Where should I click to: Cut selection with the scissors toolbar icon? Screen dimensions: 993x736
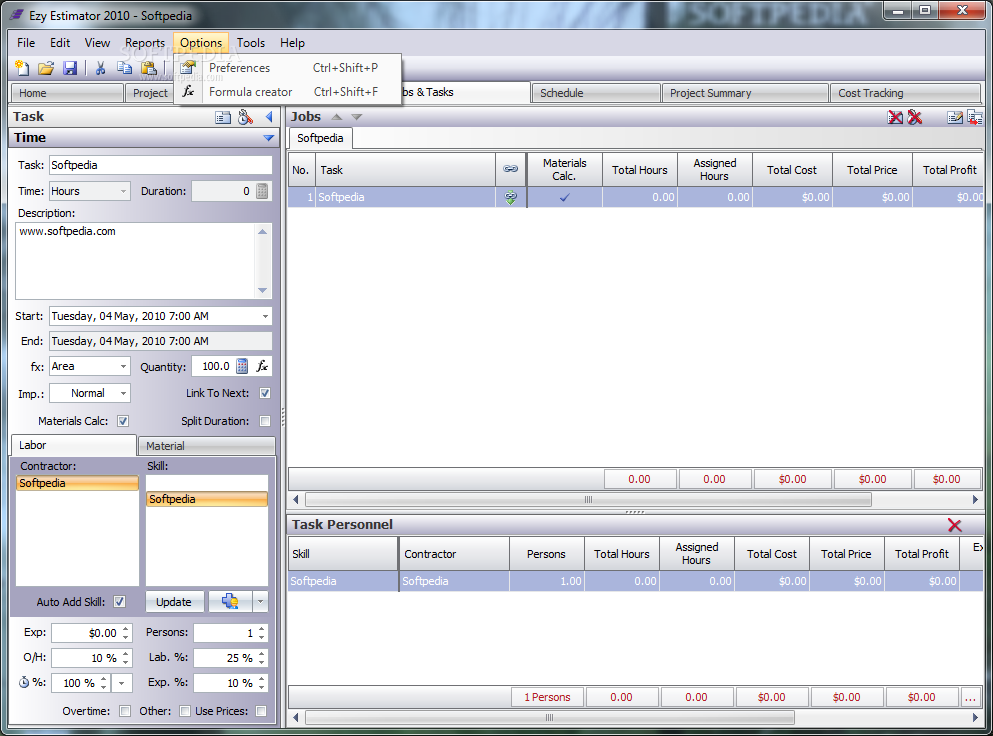point(100,68)
